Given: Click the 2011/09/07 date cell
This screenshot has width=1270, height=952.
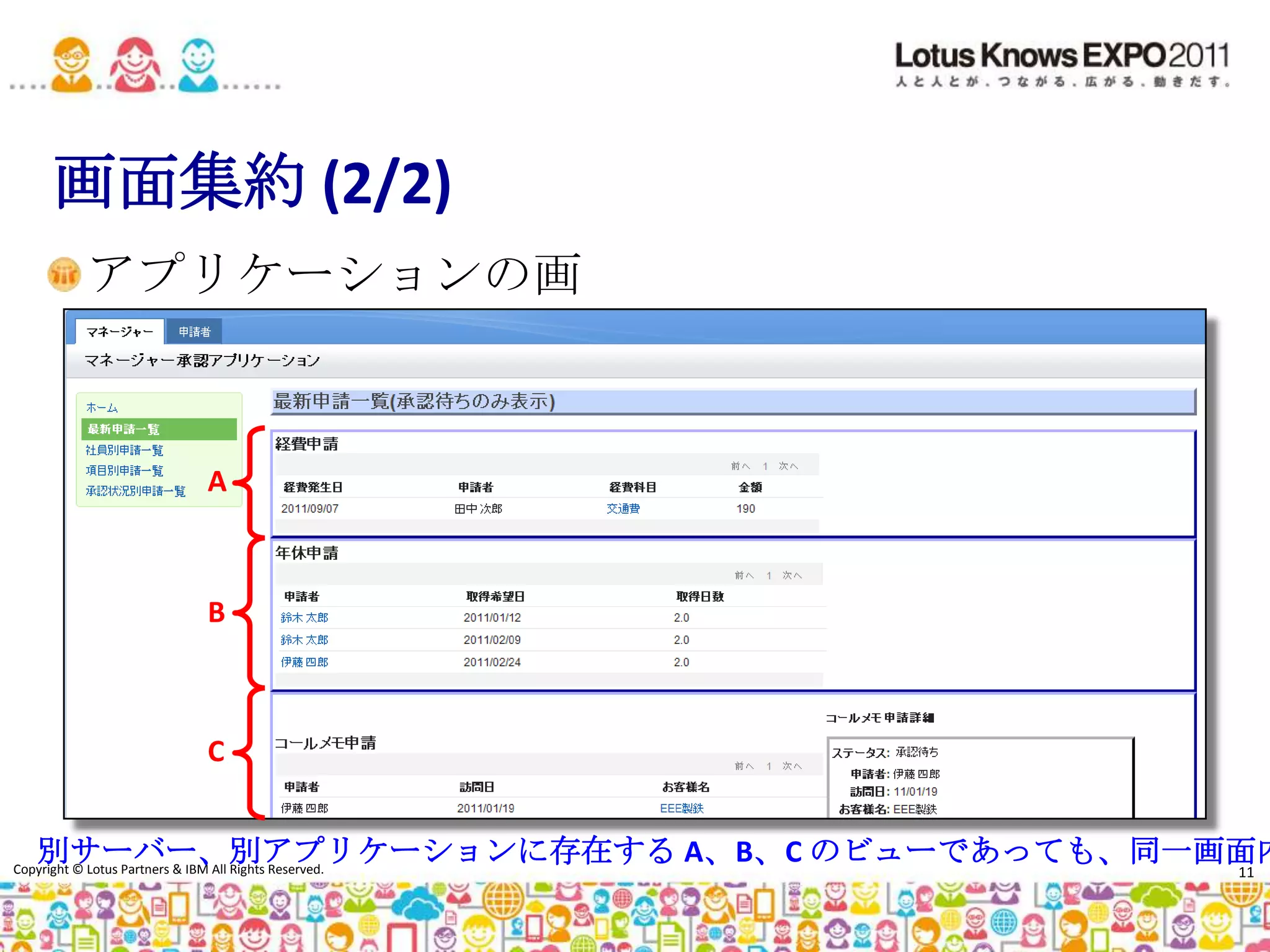Looking at the screenshot, I should click(309, 508).
